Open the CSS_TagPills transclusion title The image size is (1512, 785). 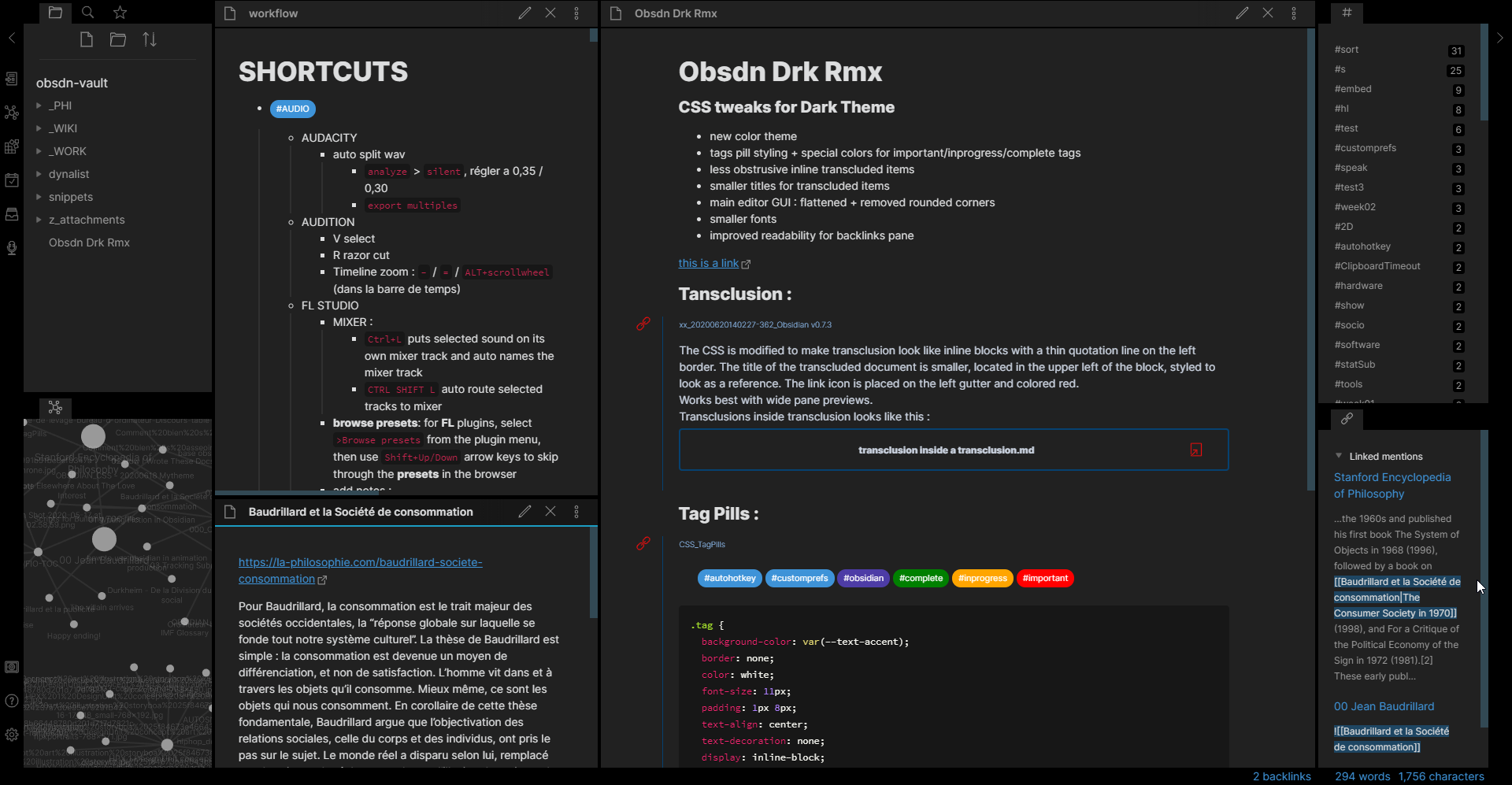(x=702, y=544)
